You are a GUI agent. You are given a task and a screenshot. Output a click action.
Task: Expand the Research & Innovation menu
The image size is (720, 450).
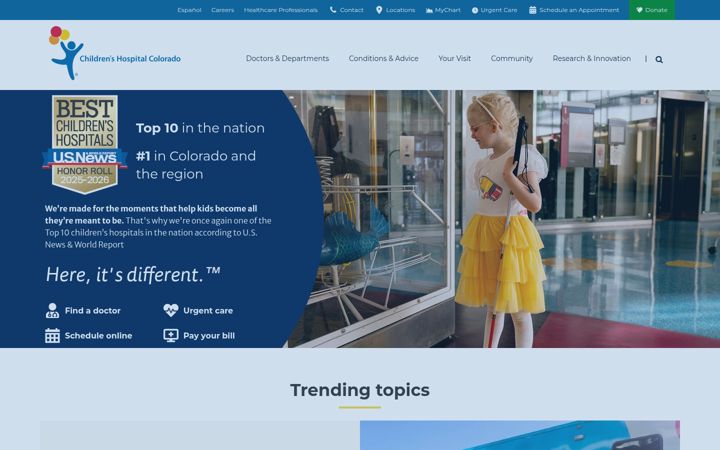click(x=591, y=58)
